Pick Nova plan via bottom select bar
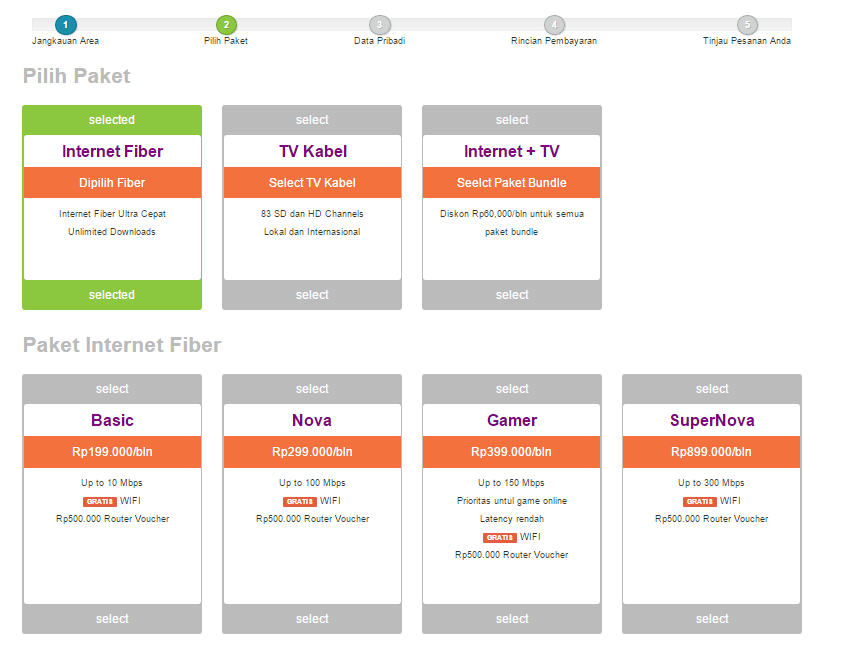This screenshot has height=652, width=856. coord(312,619)
